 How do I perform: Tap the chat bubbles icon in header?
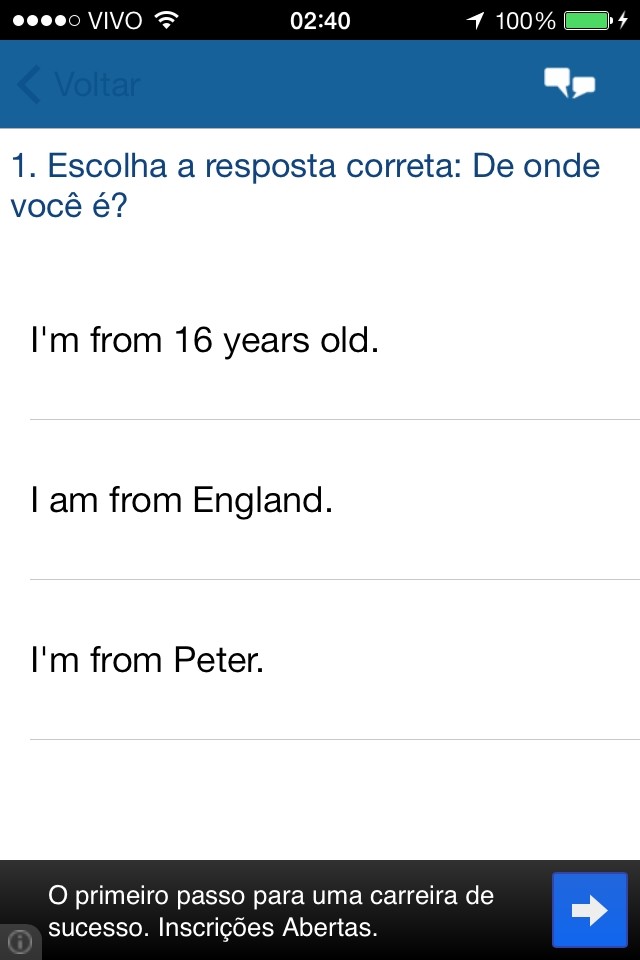570,84
